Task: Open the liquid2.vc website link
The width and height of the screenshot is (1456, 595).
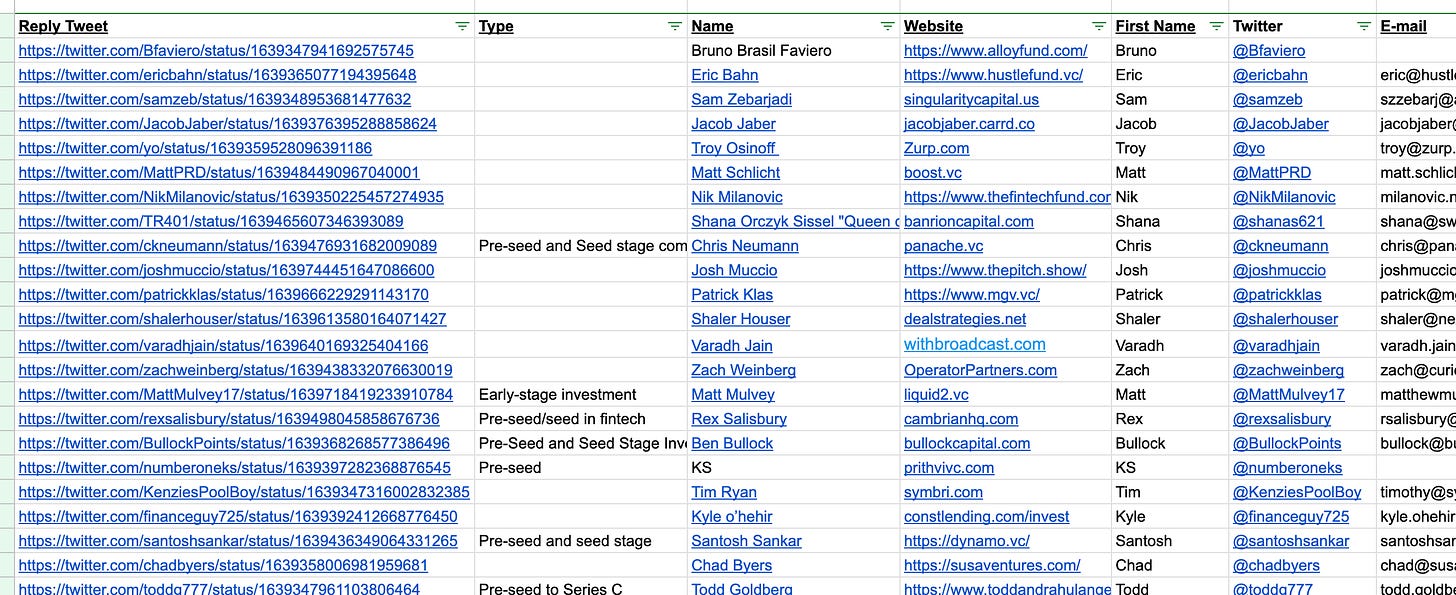Action: coord(936,395)
